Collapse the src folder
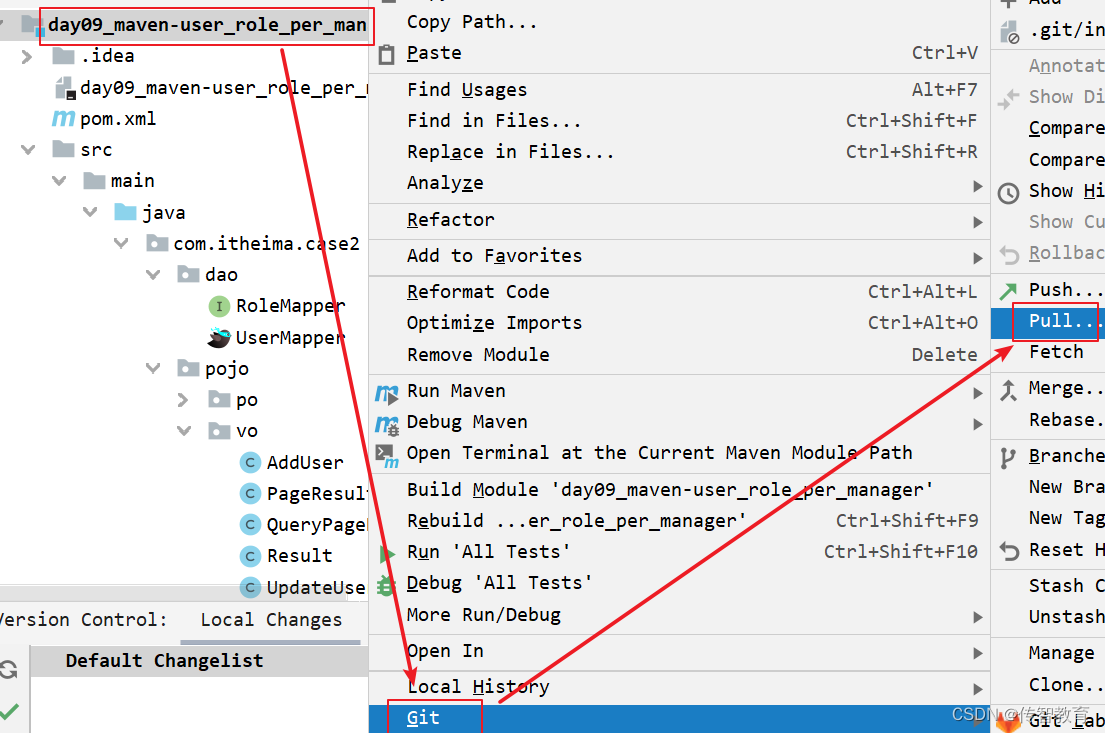Image resolution: width=1105 pixels, height=733 pixels. point(29,150)
